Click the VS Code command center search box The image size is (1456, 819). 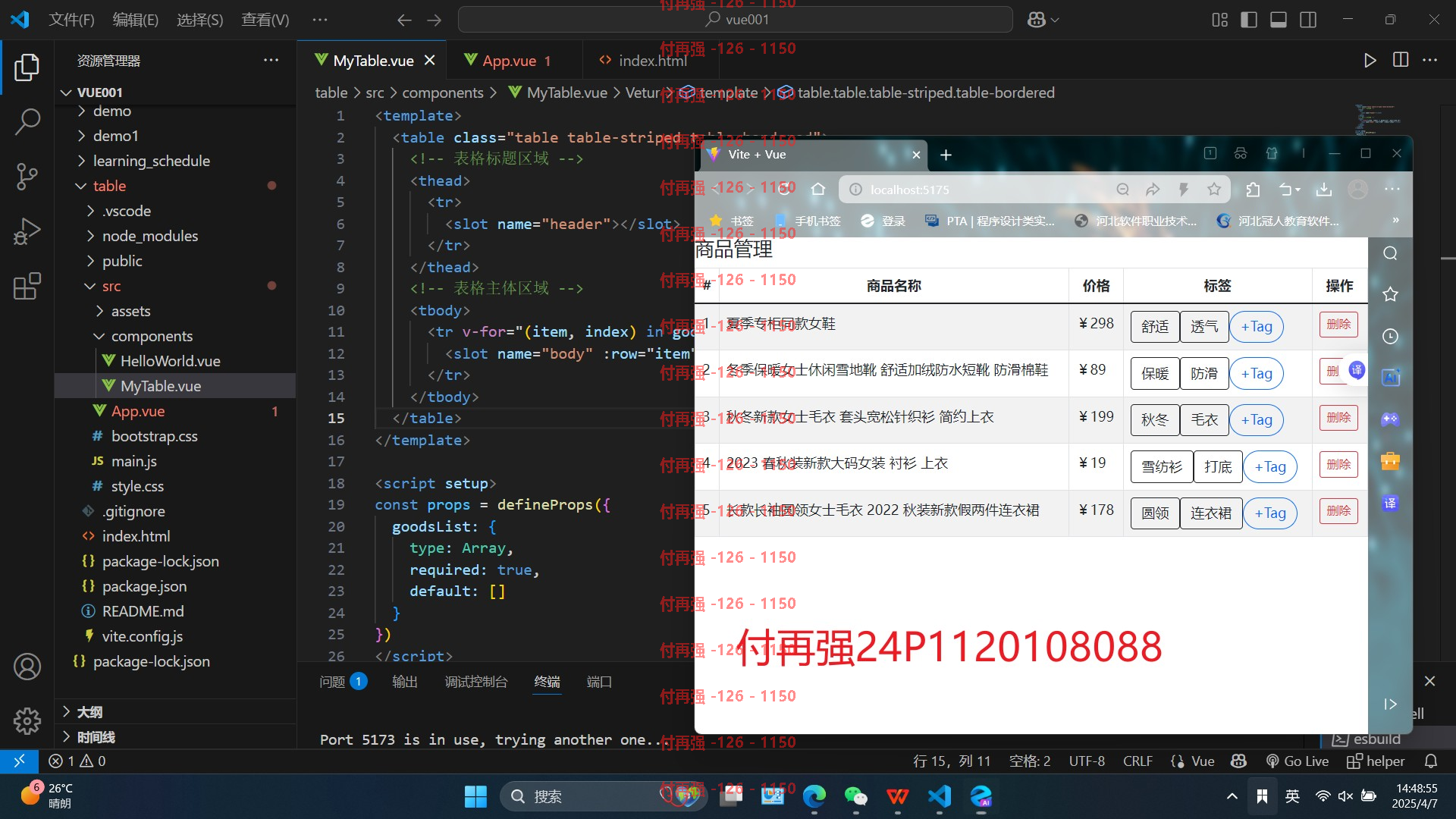[x=736, y=20]
